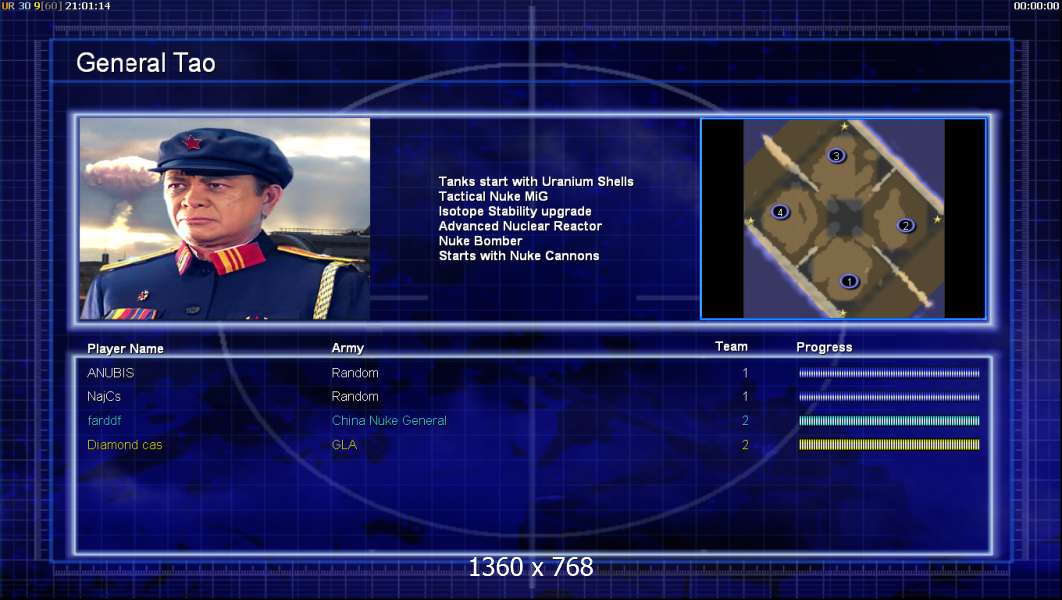Click team number for ANUBIS
The height and width of the screenshot is (600, 1062).
[745, 373]
